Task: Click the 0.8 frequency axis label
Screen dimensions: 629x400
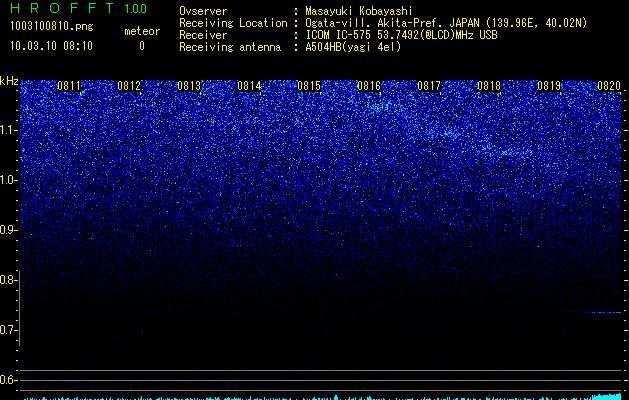Action: pos(7,280)
